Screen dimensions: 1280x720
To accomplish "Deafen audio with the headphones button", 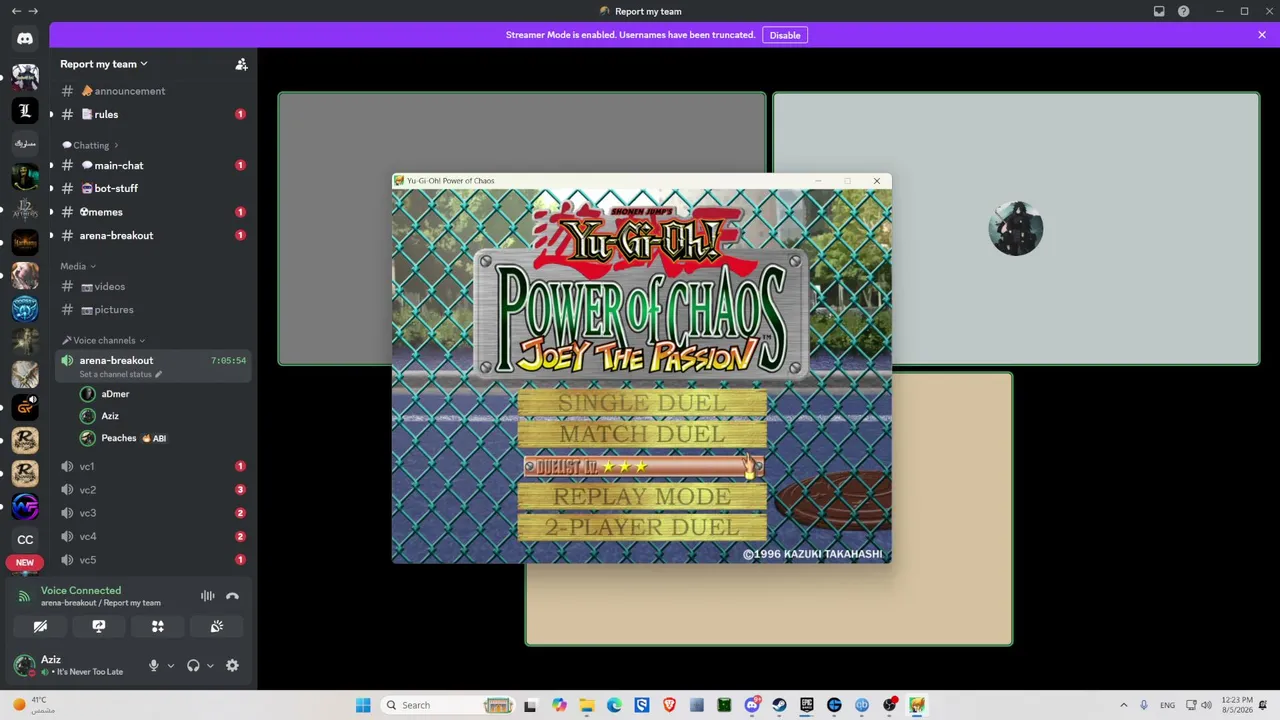I will coord(193,665).
